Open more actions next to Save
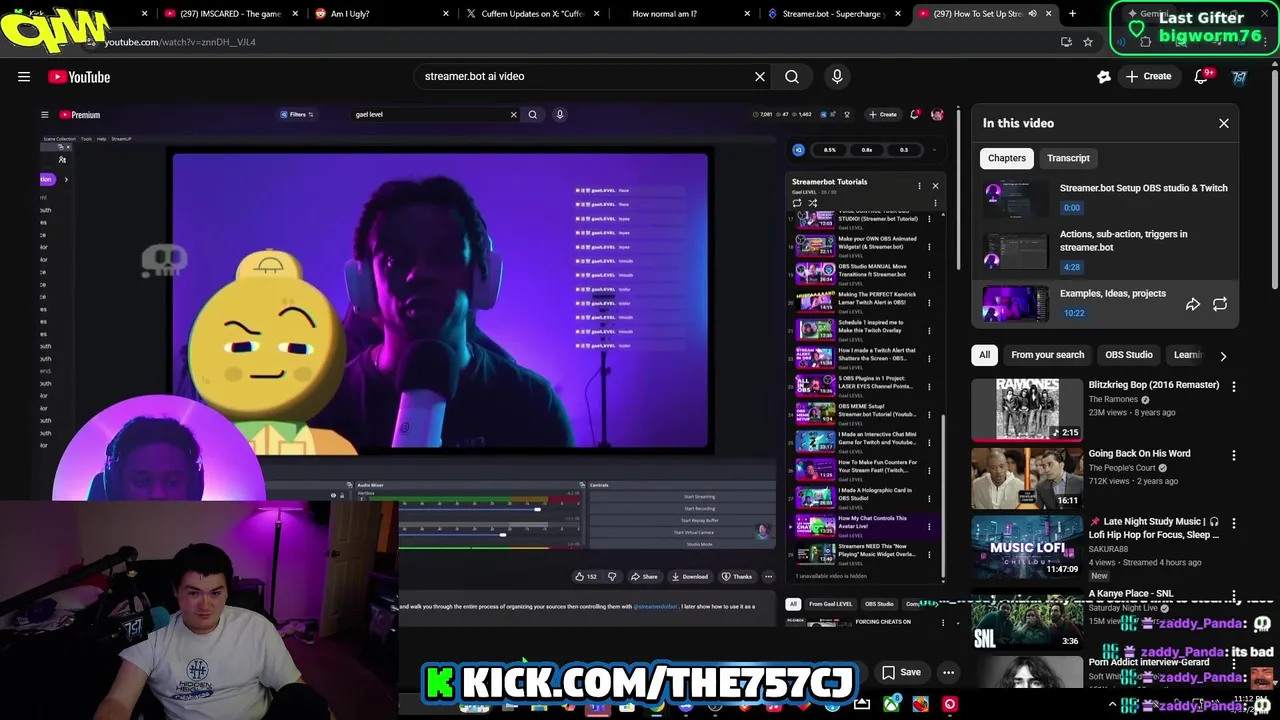The width and height of the screenshot is (1280, 720). pos(948,672)
